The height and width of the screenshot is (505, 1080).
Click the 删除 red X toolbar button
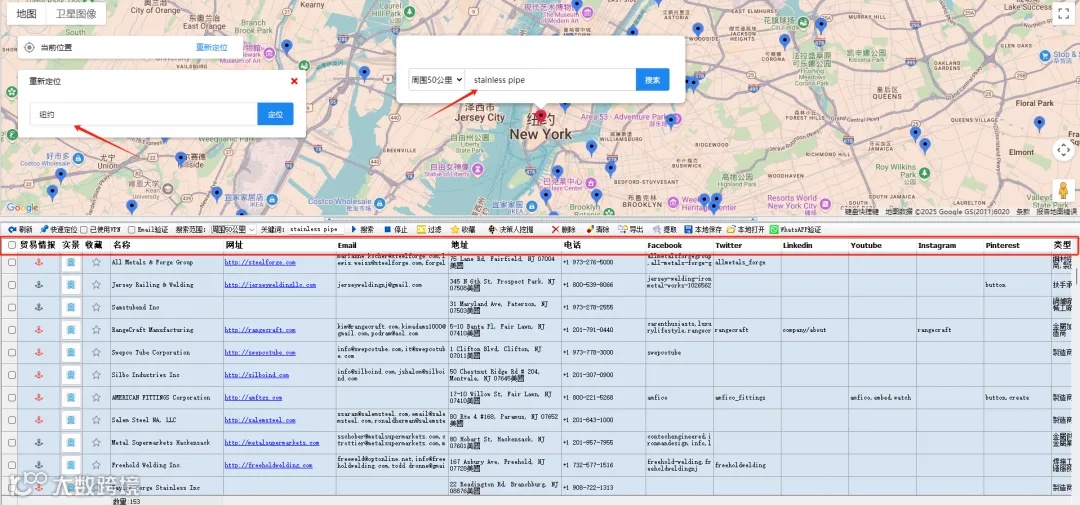pos(563,229)
